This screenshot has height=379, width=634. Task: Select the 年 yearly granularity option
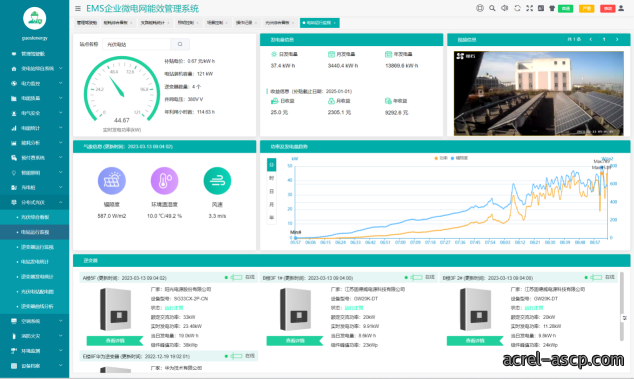pos(272,218)
